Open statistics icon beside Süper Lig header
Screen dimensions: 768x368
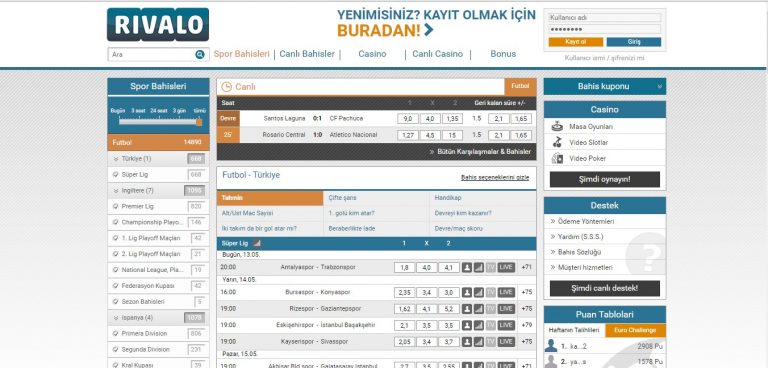point(257,243)
